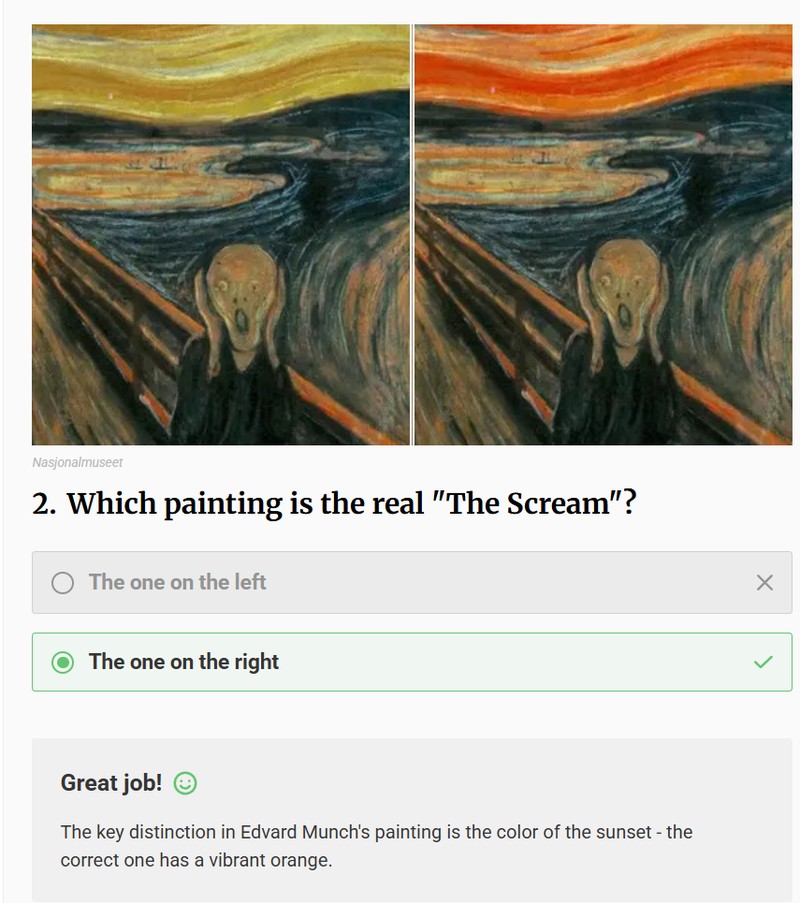Click the X icon on the left option

(764, 583)
